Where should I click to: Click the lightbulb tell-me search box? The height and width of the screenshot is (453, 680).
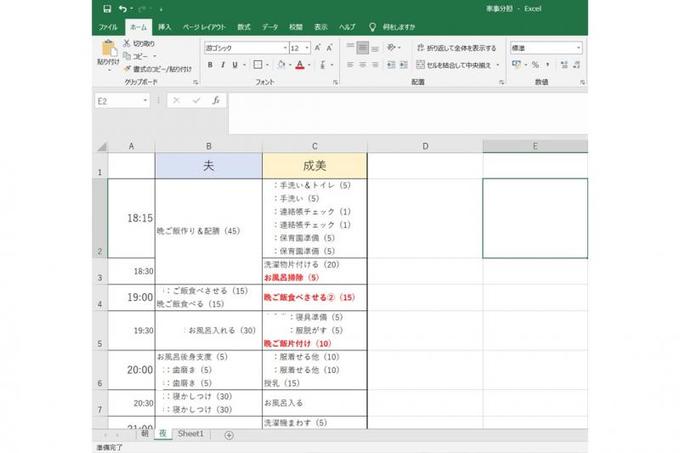[392, 27]
